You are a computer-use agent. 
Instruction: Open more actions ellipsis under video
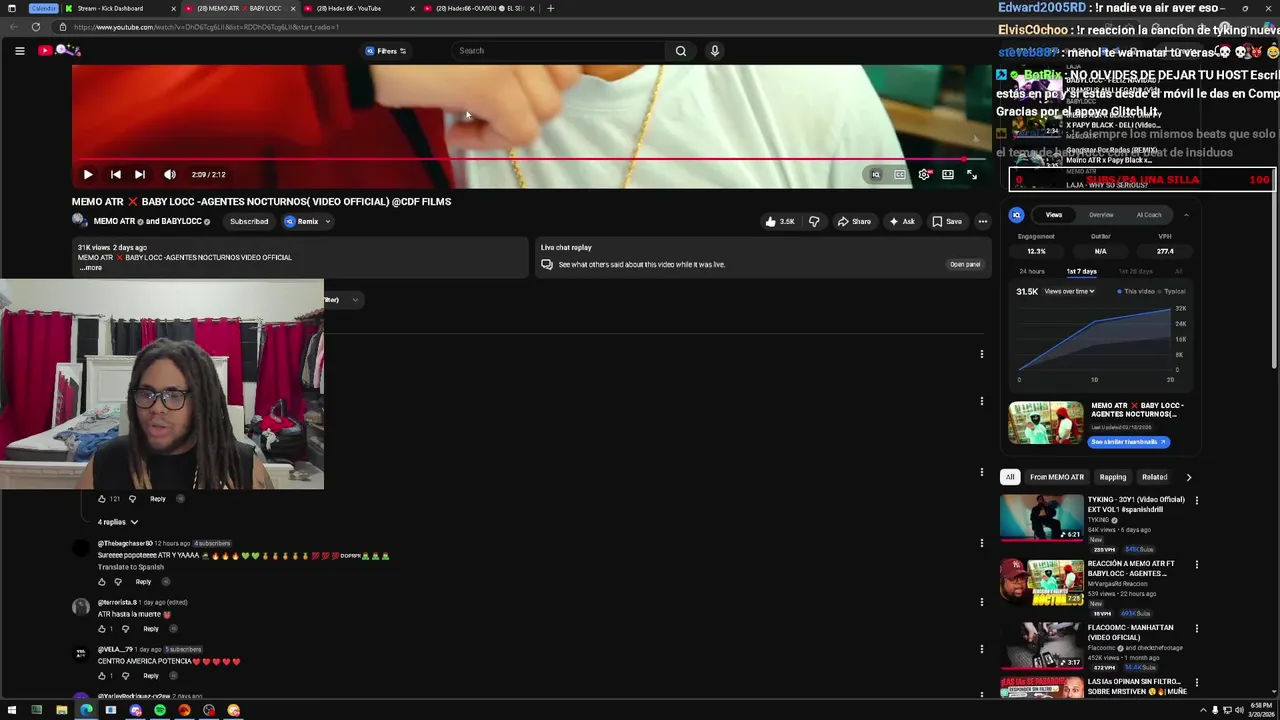[x=983, y=221]
